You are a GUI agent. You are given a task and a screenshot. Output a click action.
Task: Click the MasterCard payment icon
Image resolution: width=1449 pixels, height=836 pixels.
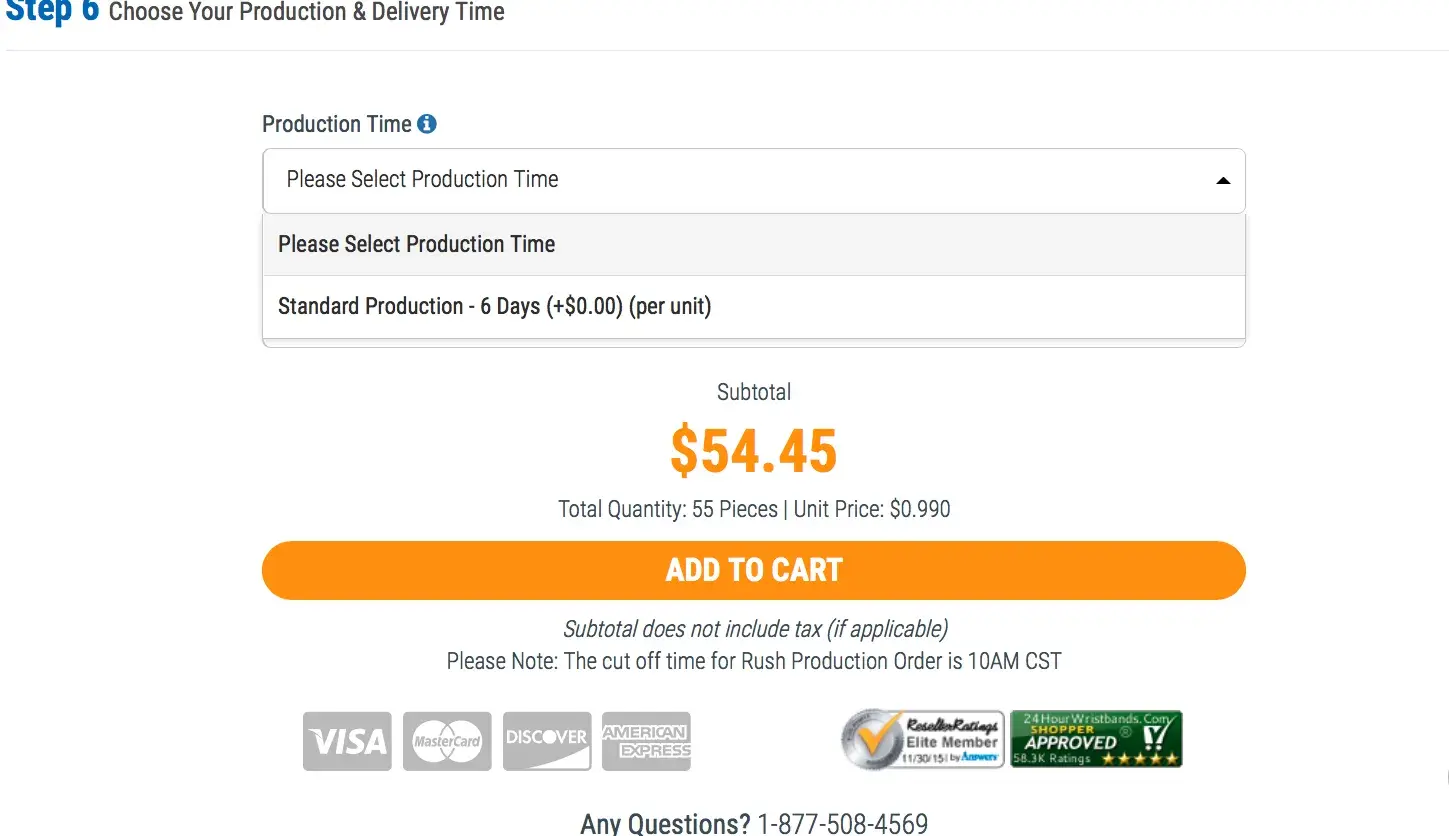coord(447,741)
